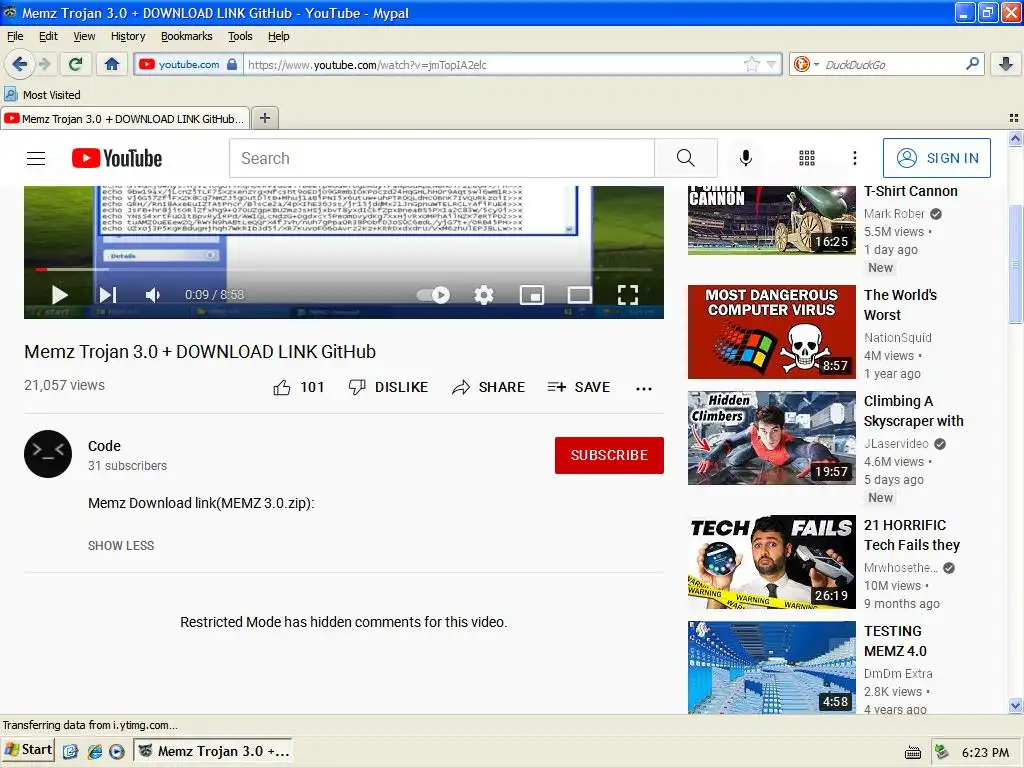
Task: Select the Memz Trojan 3.0 browser tab
Action: click(125, 119)
